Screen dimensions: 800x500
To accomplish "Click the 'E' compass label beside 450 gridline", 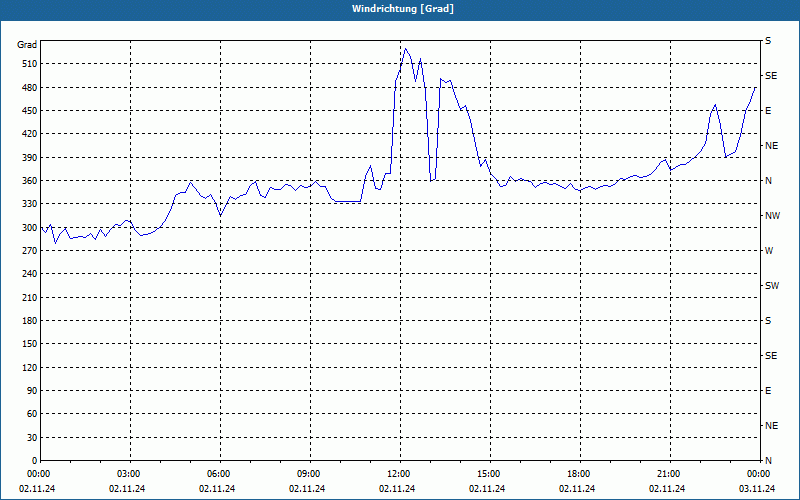I will point(768,111).
